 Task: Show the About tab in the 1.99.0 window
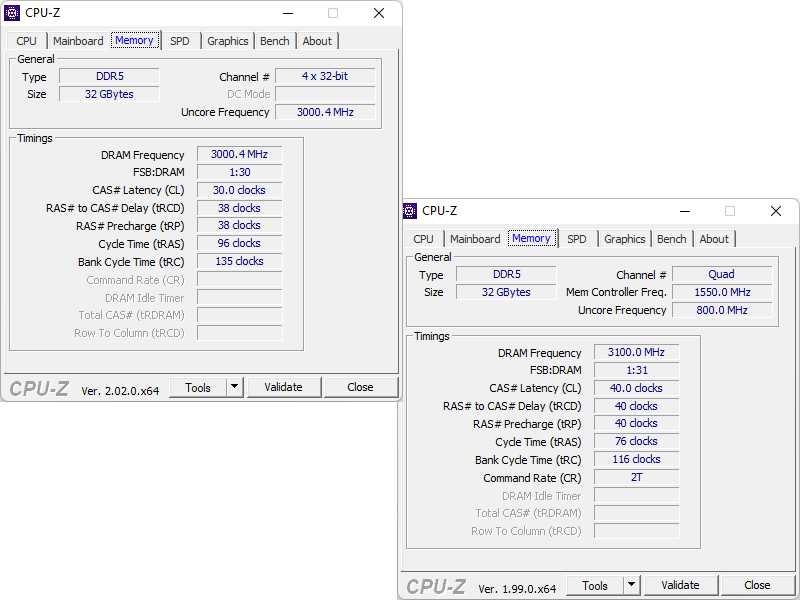click(714, 239)
